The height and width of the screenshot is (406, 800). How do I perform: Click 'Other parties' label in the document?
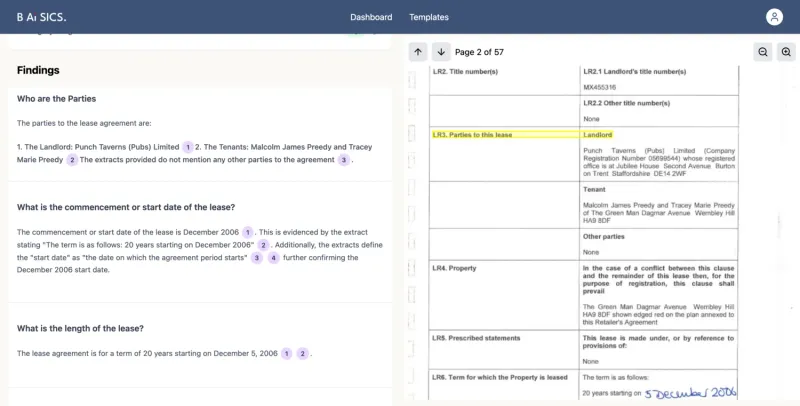[x=604, y=237]
